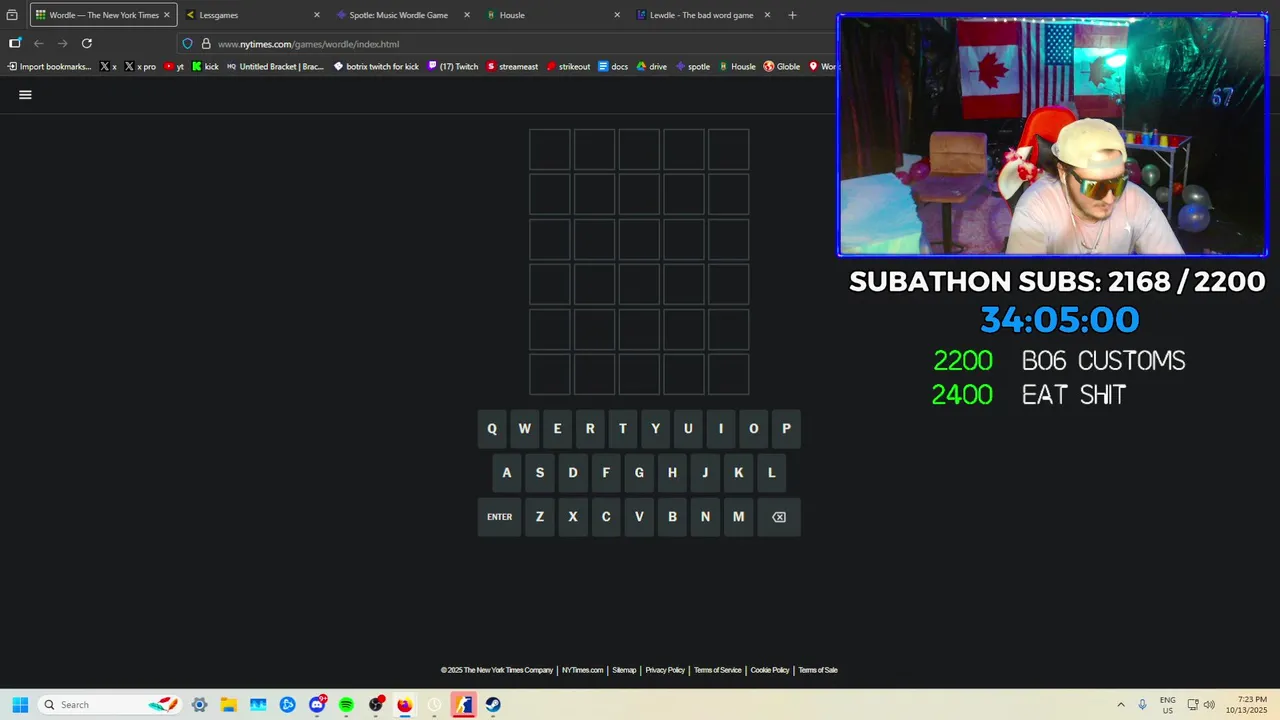Screen dimensions: 1280x720
Task: Go forward with the browser forward arrow
Action: coord(62,43)
